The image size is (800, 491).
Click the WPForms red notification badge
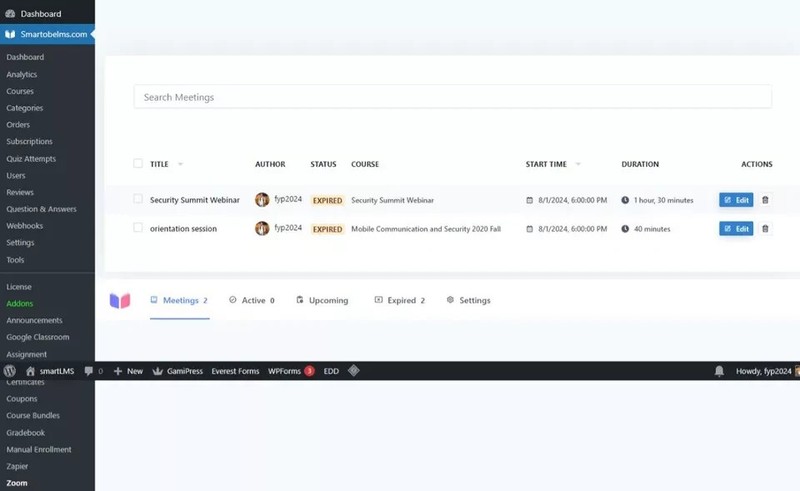point(309,371)
